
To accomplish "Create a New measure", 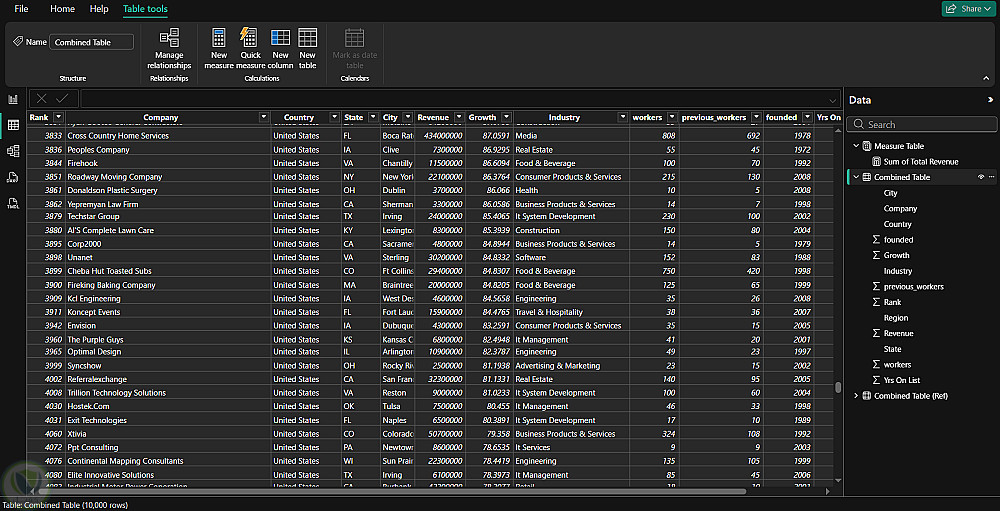I will point(219,47).
